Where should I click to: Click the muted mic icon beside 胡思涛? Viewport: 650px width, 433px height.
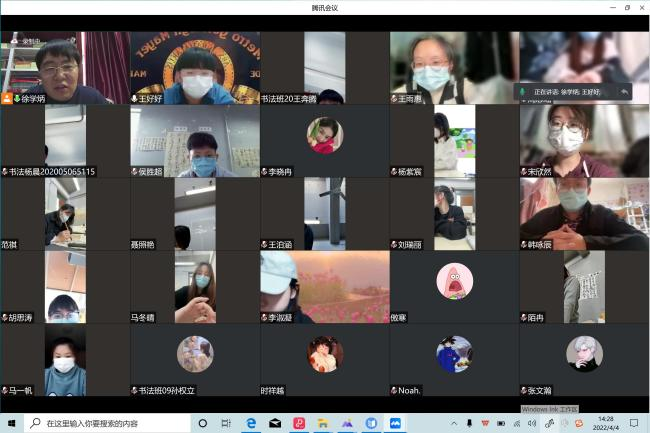(5, 317)
